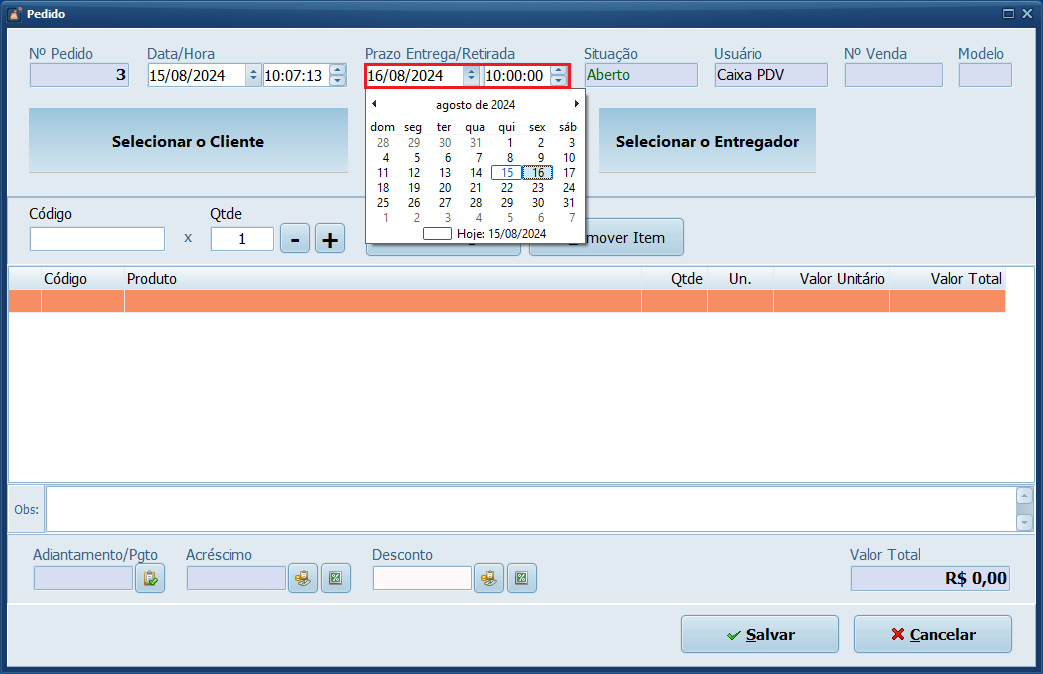The image size is (1043, 674).
Task: Click the Selecionar o Cliente button
Action: coord(188,141)
